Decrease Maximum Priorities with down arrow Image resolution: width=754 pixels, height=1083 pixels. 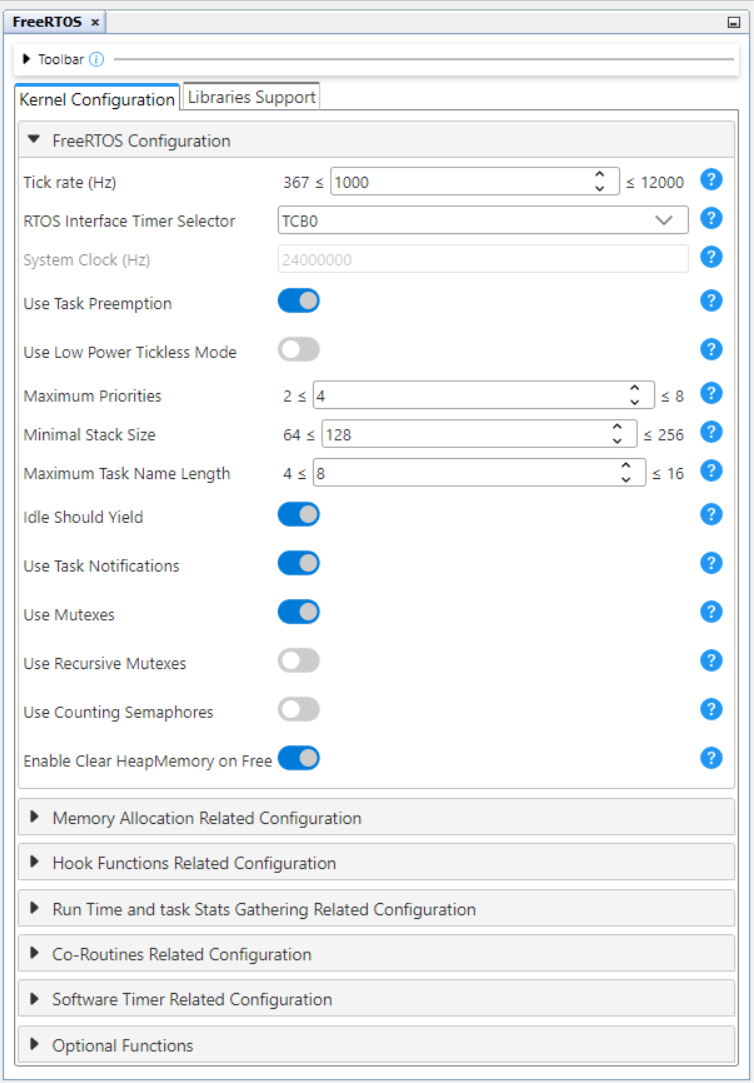click(635, 403)
